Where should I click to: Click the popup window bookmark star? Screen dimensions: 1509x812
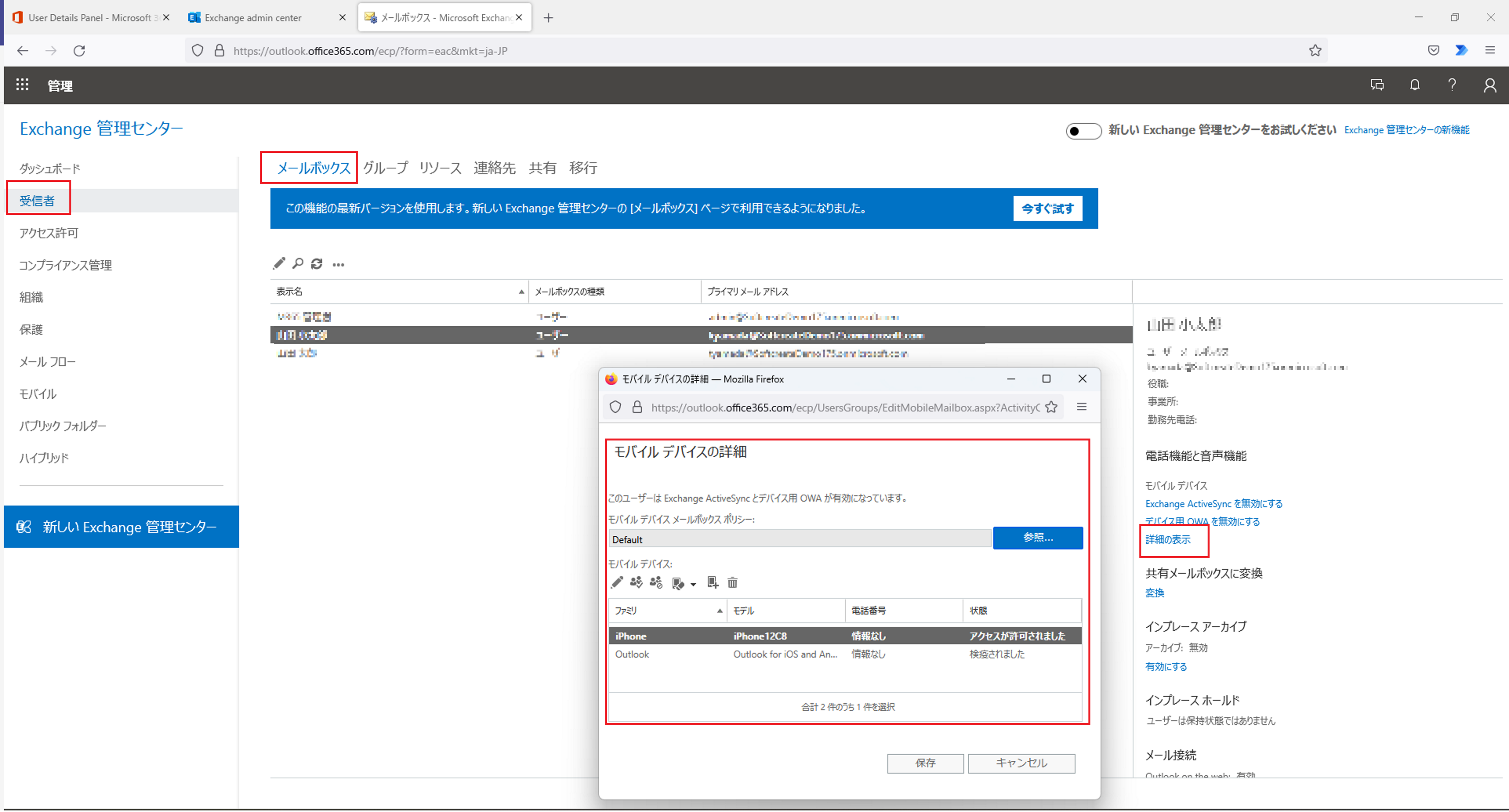[1052, 407]
